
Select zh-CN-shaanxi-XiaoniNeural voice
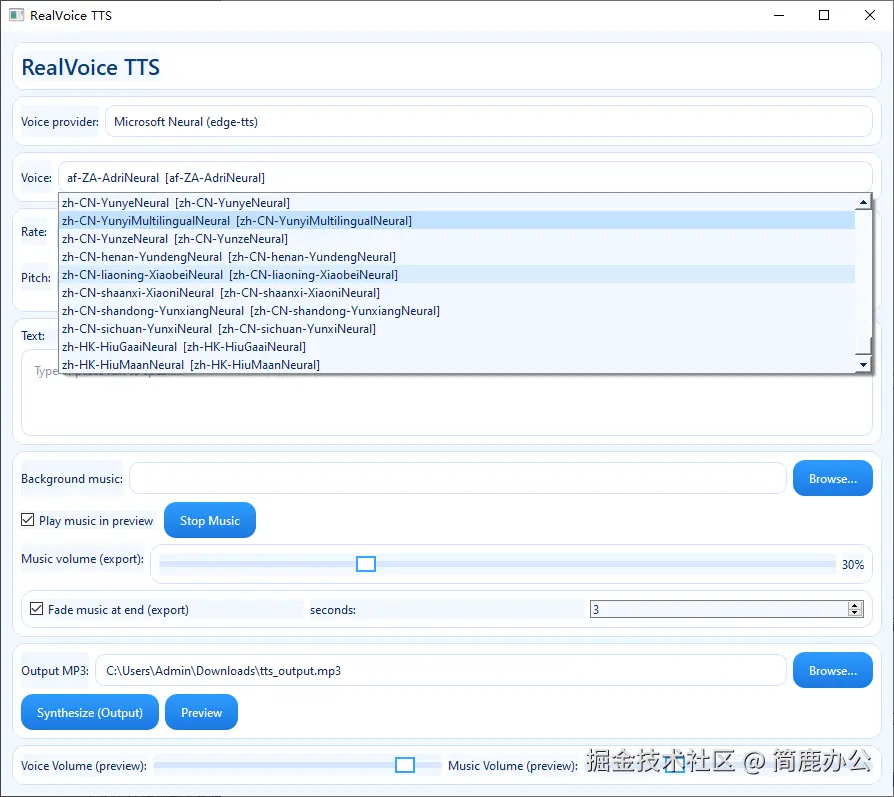(x=457, y=292)
